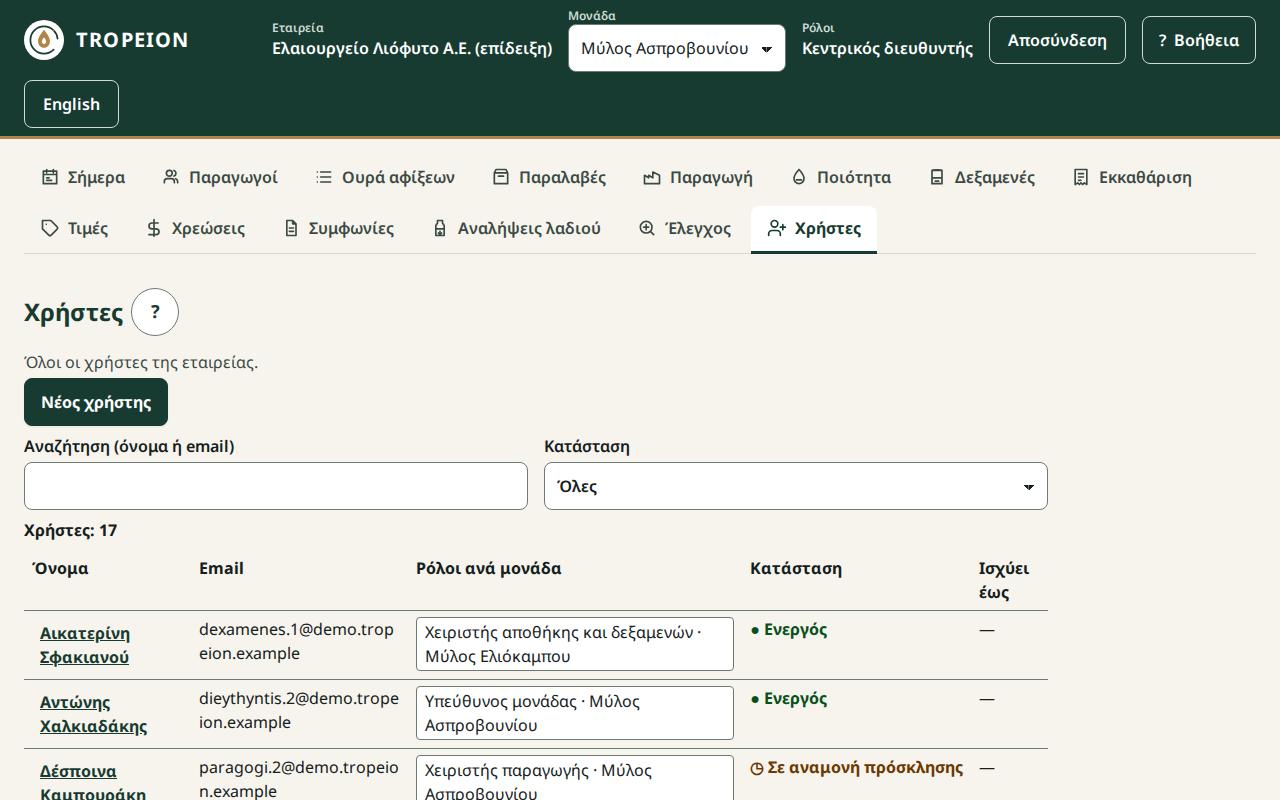Viewport: 1280px width, 800px height.
Task: Click the Ισχύει έως column header
Action: 1004,580
